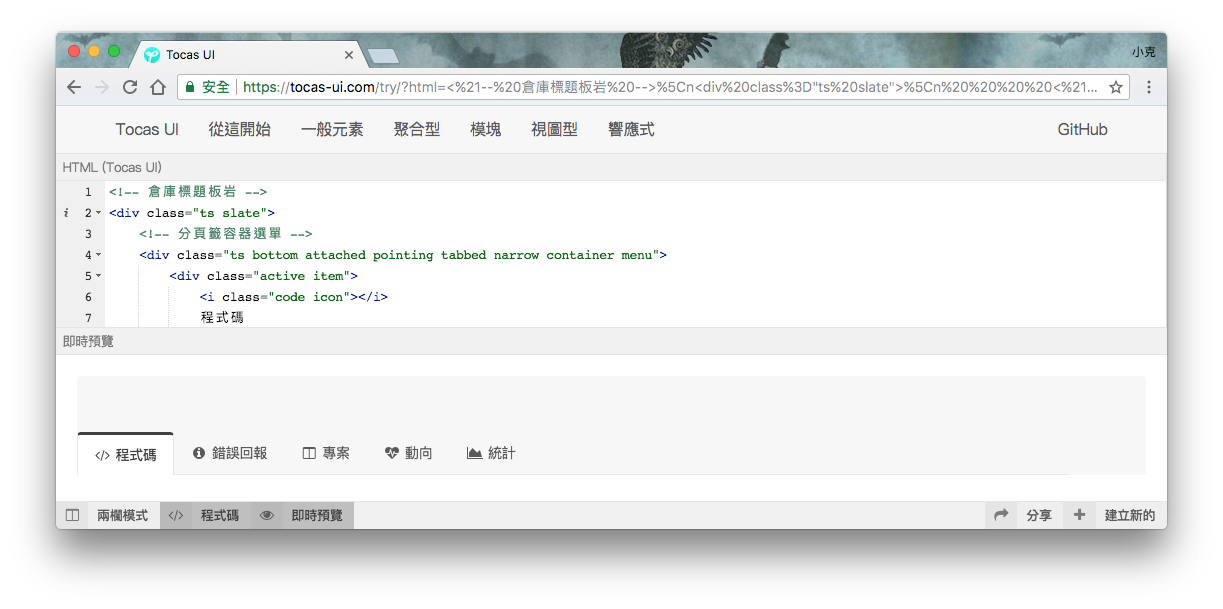The width and height of the screenshot is (1223, 609).
Task: Click the 小克 profile name
Action: click(1144, 51)
